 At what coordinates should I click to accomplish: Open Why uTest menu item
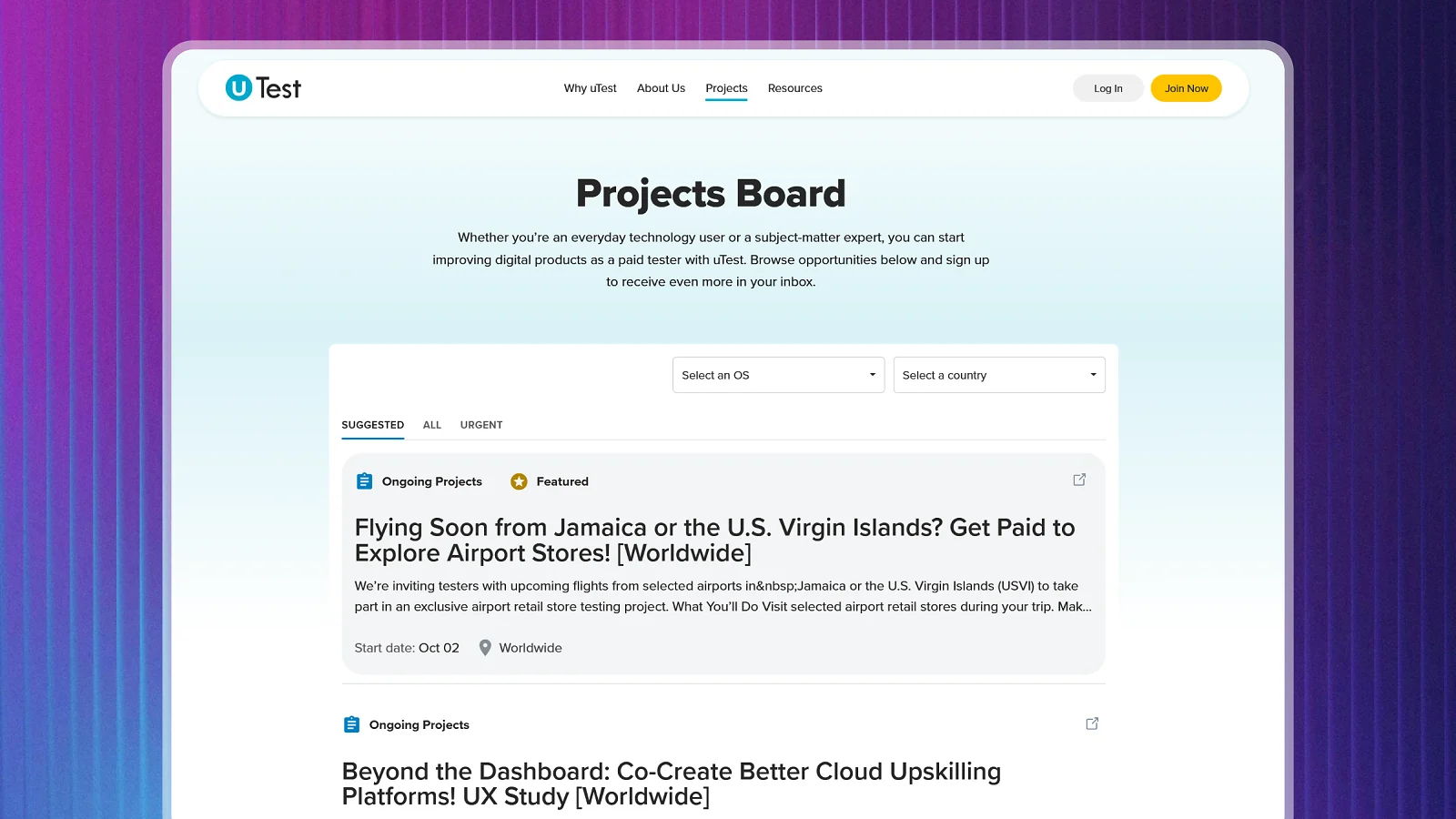(x=590, y=88)
